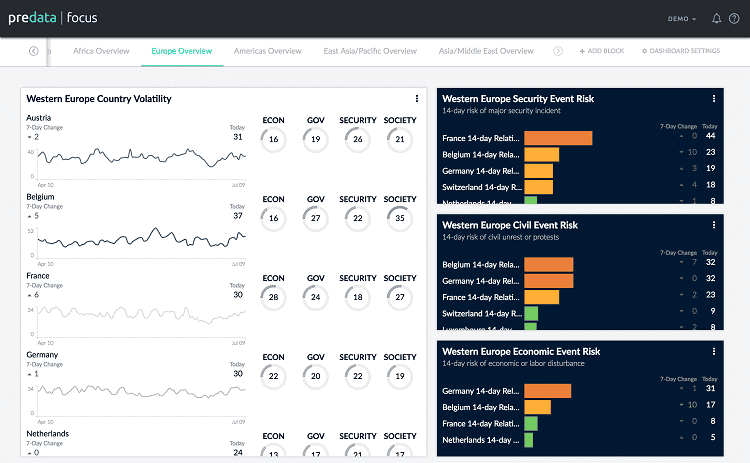Open the East Asia/Pacific Overview tab
Image resolution: width=750 pixels, height=463 pixels.
click(x=370, y=51)
